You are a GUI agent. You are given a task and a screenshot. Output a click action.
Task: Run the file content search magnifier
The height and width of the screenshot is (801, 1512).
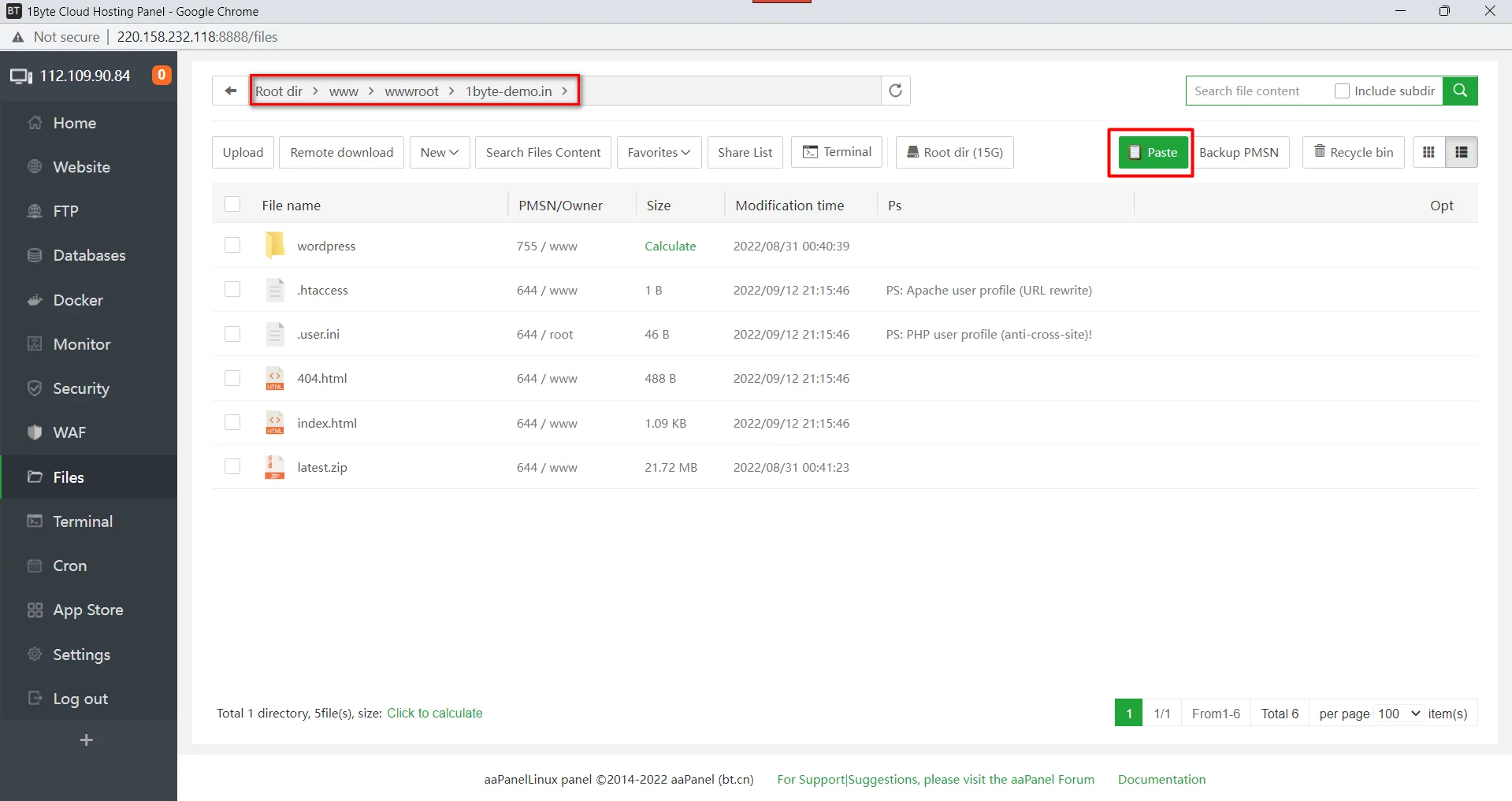(x=1459, y=90)
